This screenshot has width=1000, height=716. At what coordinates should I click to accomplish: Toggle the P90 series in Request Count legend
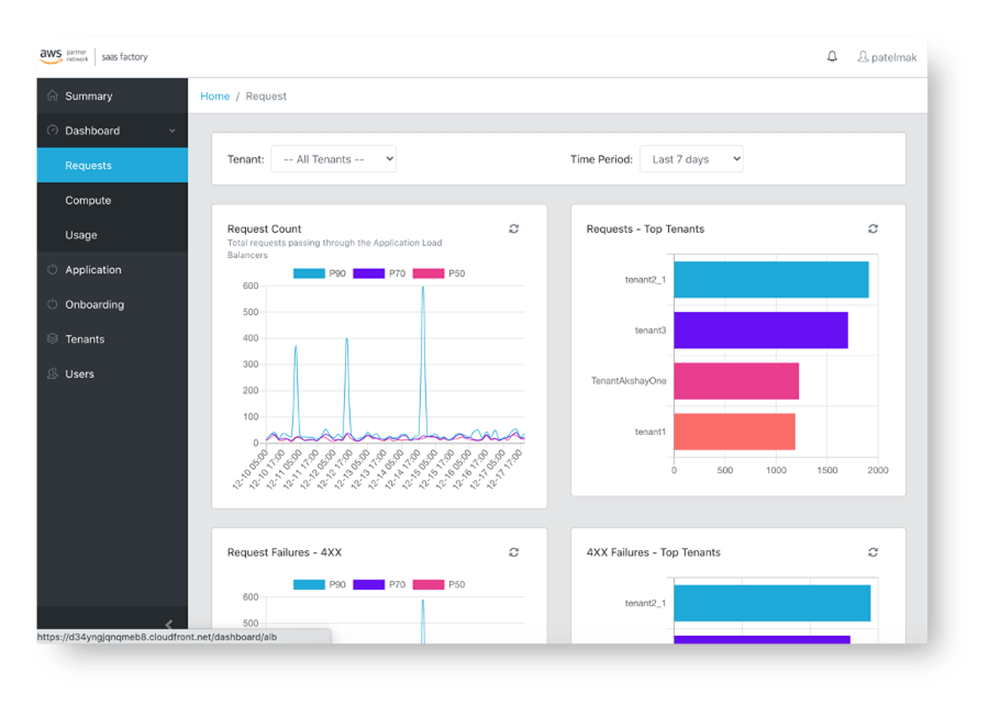[x=320, y=274]
